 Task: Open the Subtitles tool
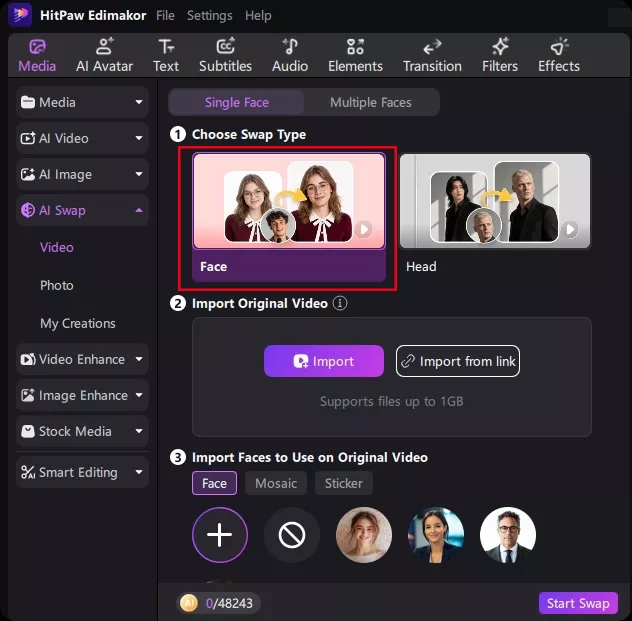pos(225,56)
